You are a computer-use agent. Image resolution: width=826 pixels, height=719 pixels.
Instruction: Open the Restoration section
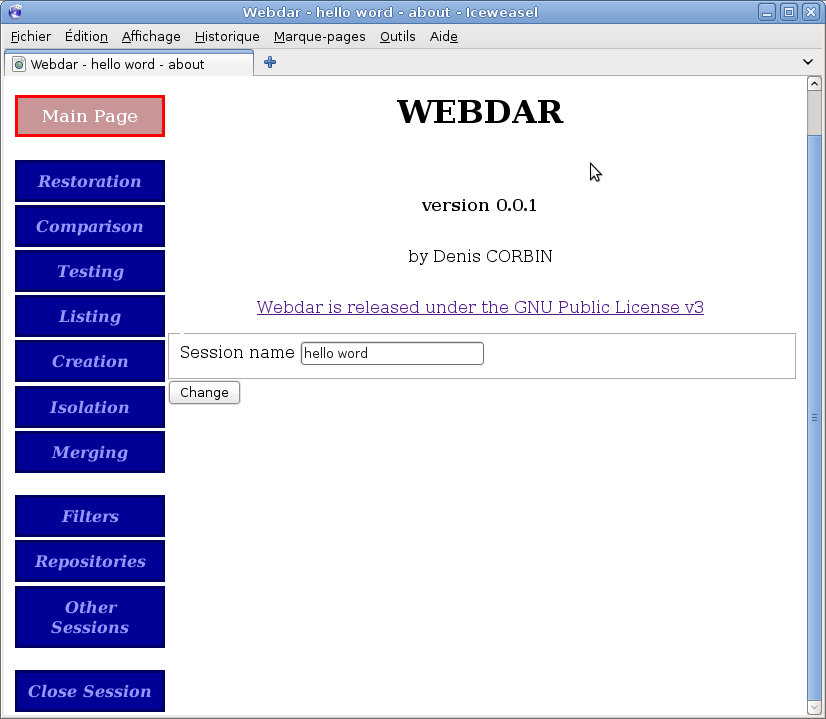(x=89, y=181)
